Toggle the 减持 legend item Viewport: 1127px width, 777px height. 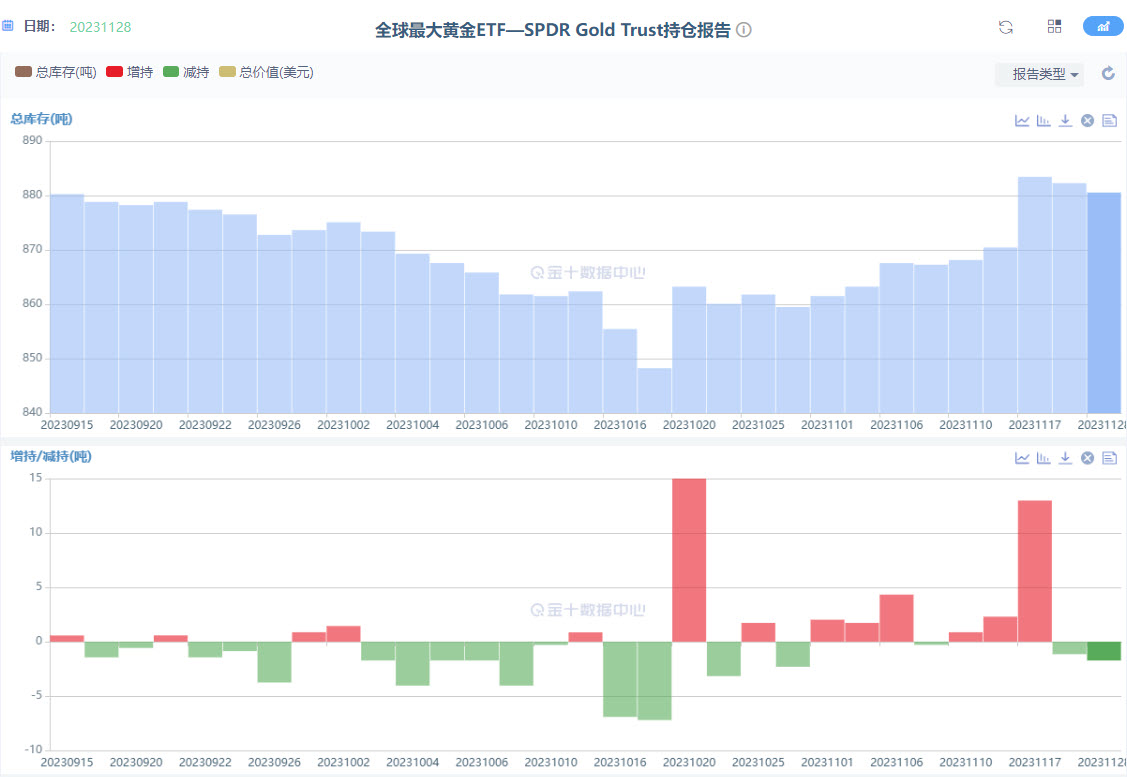(186, 72)
